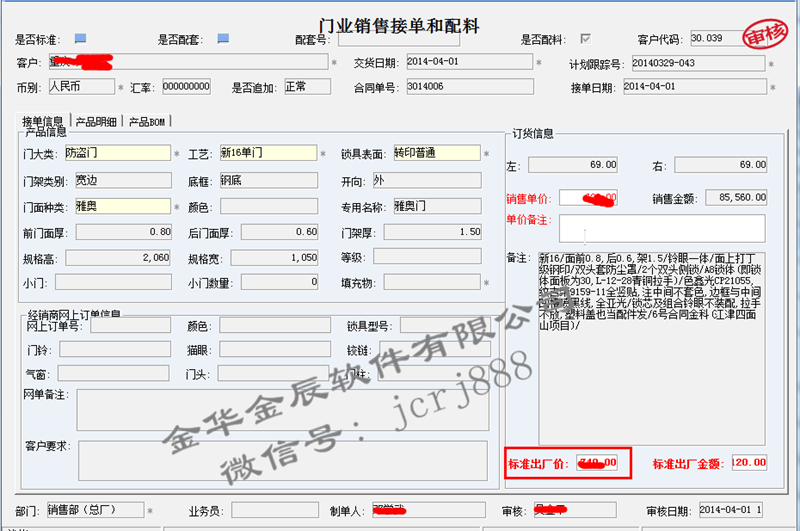Click the 币别 field showing 人民币
800x531 pixels.
click(80, 87)
